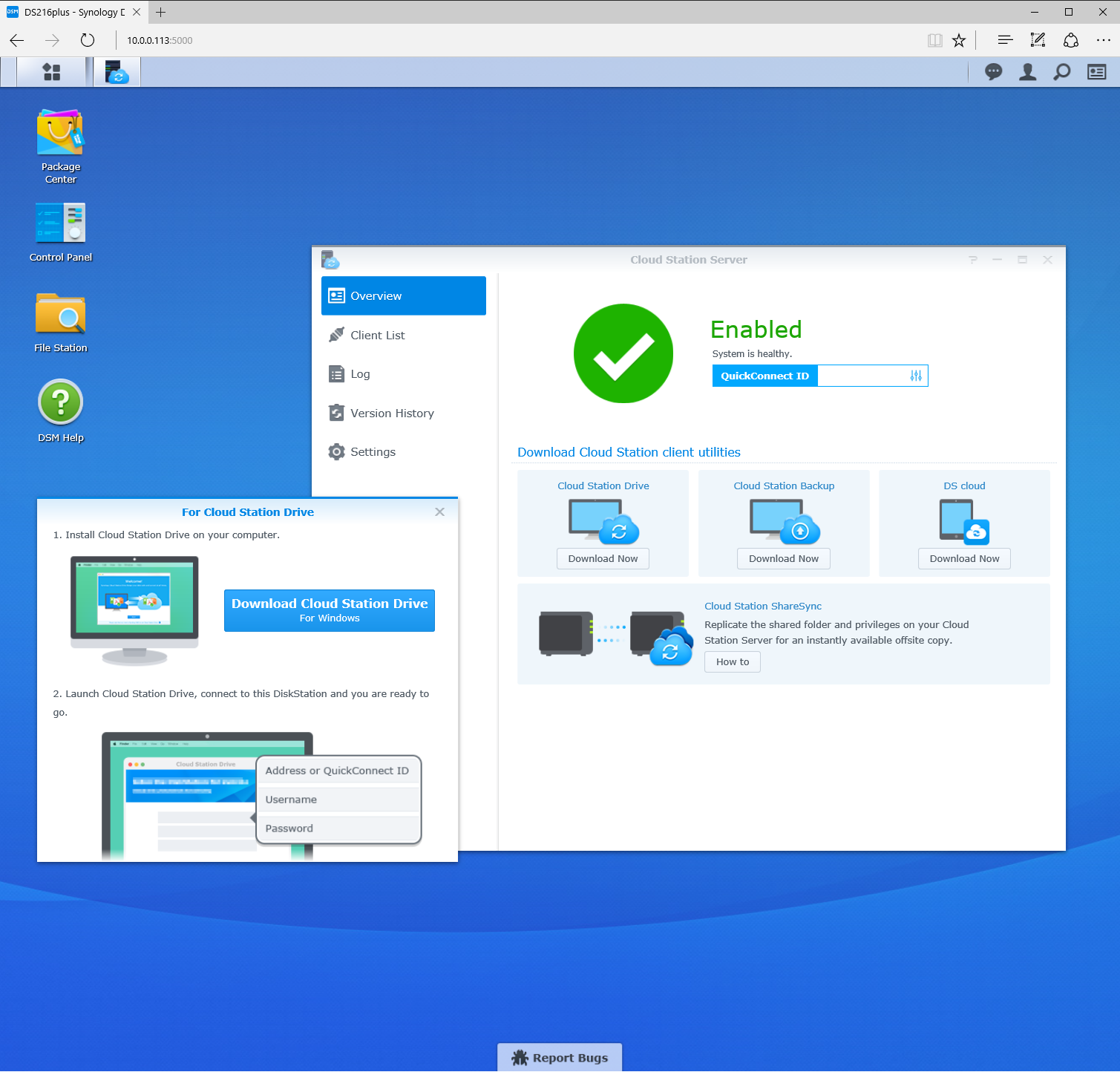
Task: Open Package Center desktop icon
Action: [x=61, y=146]
